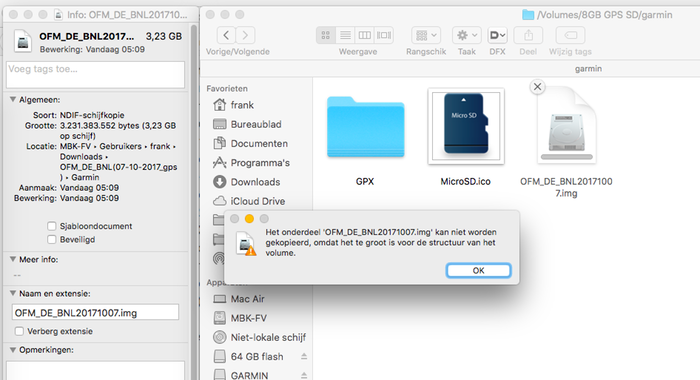Toggle the Sjabloondocument checkbox

point(52,226)
